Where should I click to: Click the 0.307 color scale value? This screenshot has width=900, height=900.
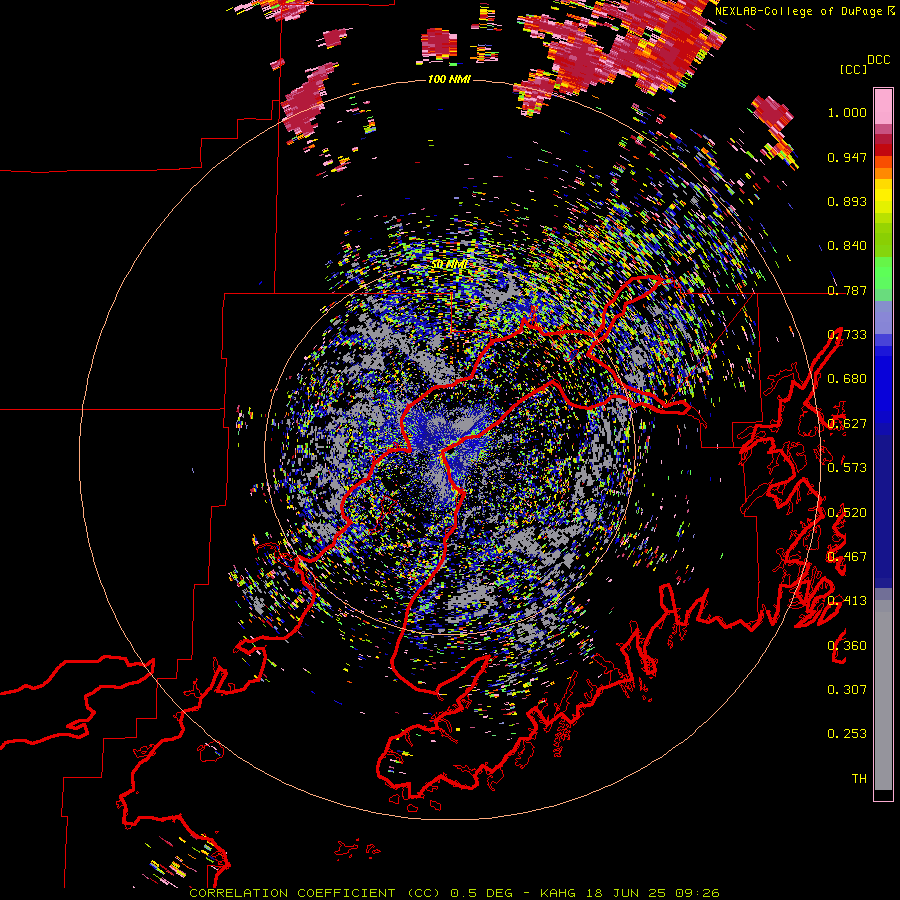tap(847, 690)
